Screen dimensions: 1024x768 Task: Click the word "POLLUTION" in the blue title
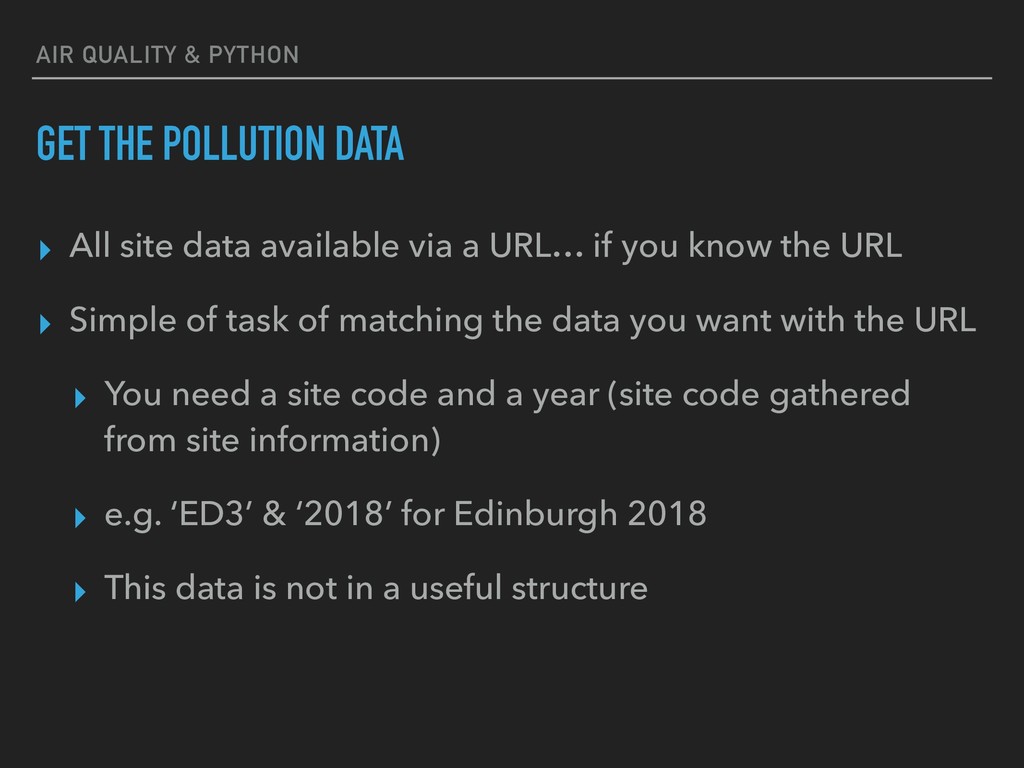click(244, 144)
